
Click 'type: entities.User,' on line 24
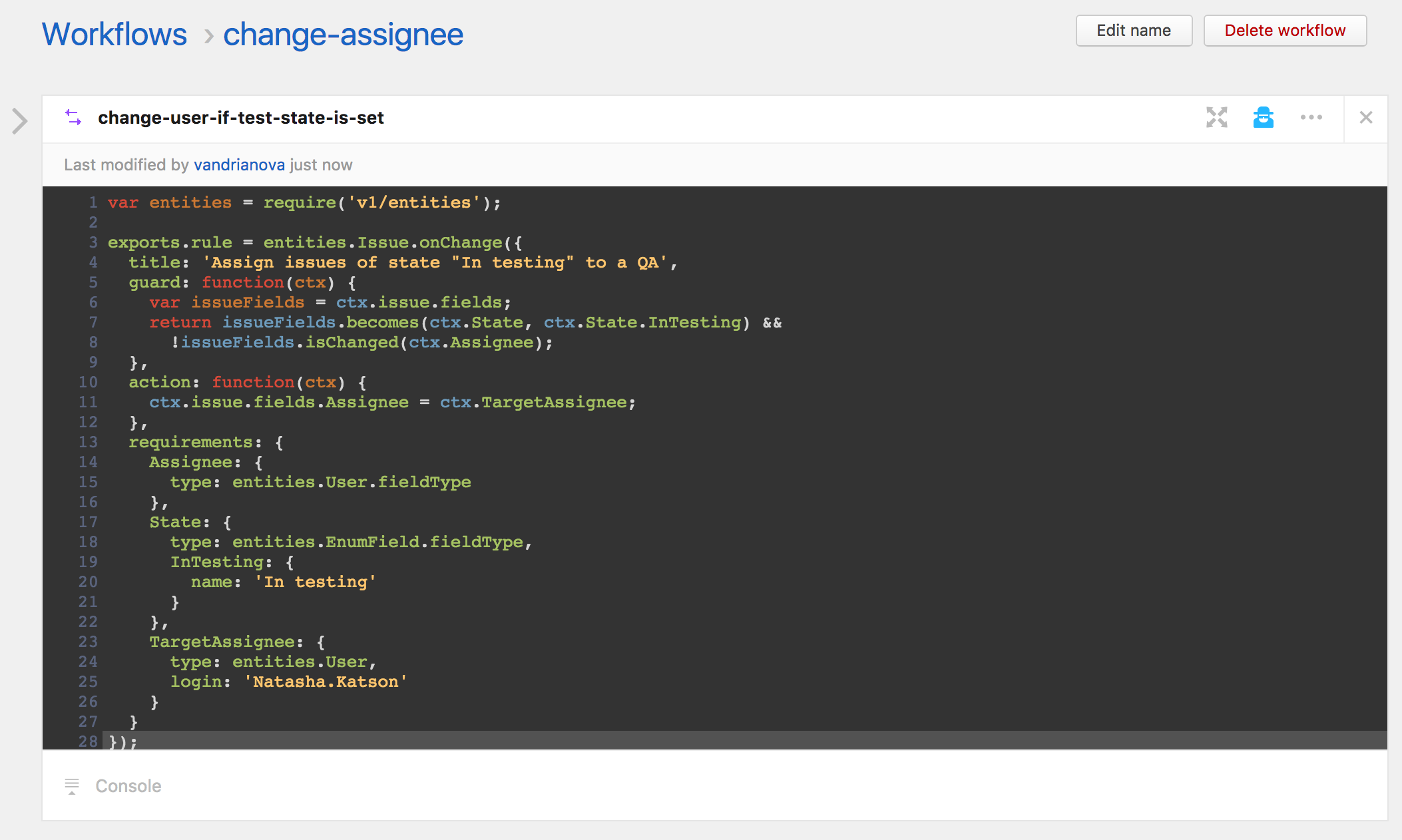[x=274, y=662]
